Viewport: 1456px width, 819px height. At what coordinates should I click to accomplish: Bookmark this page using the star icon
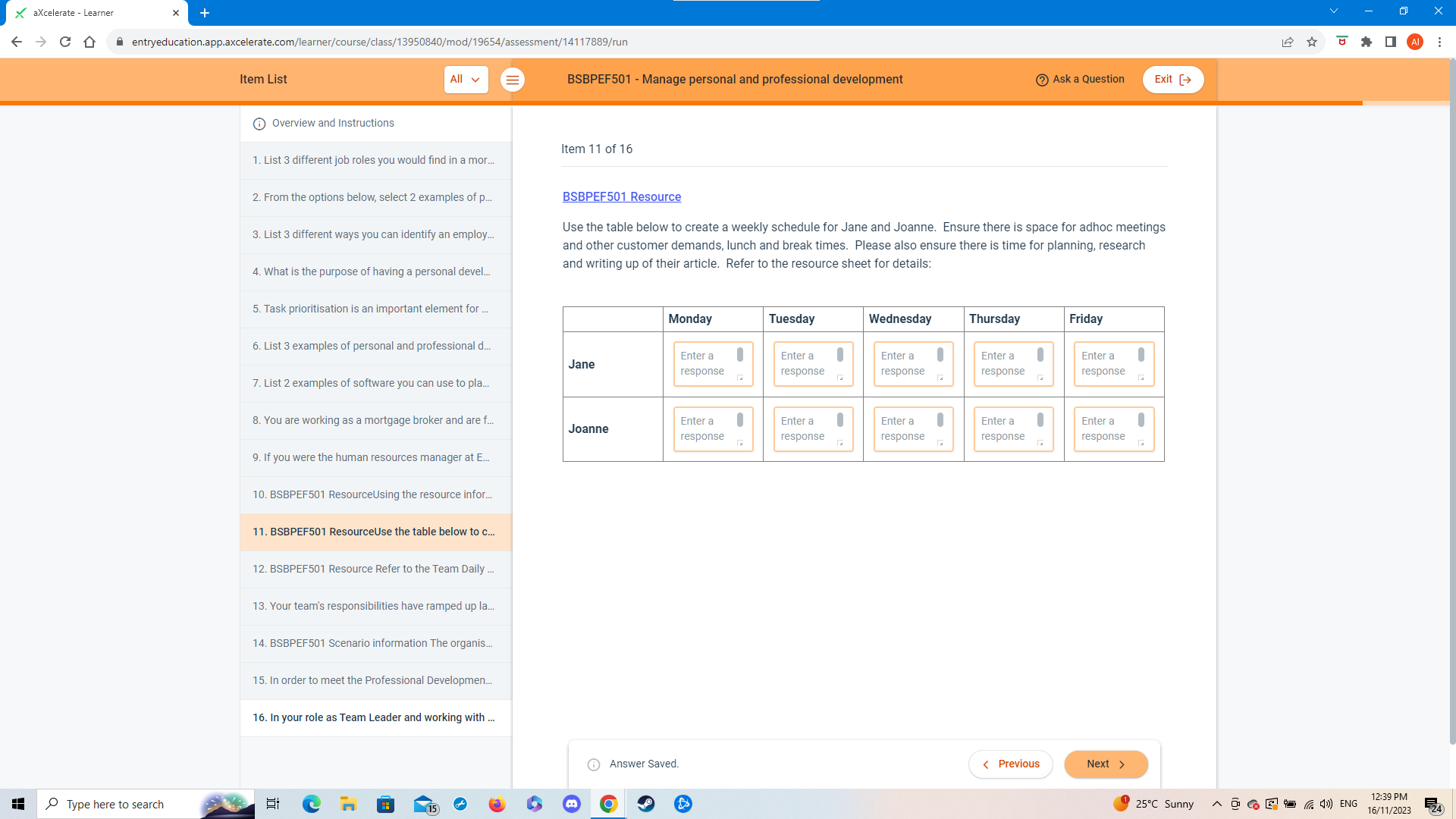(1312, 42)
